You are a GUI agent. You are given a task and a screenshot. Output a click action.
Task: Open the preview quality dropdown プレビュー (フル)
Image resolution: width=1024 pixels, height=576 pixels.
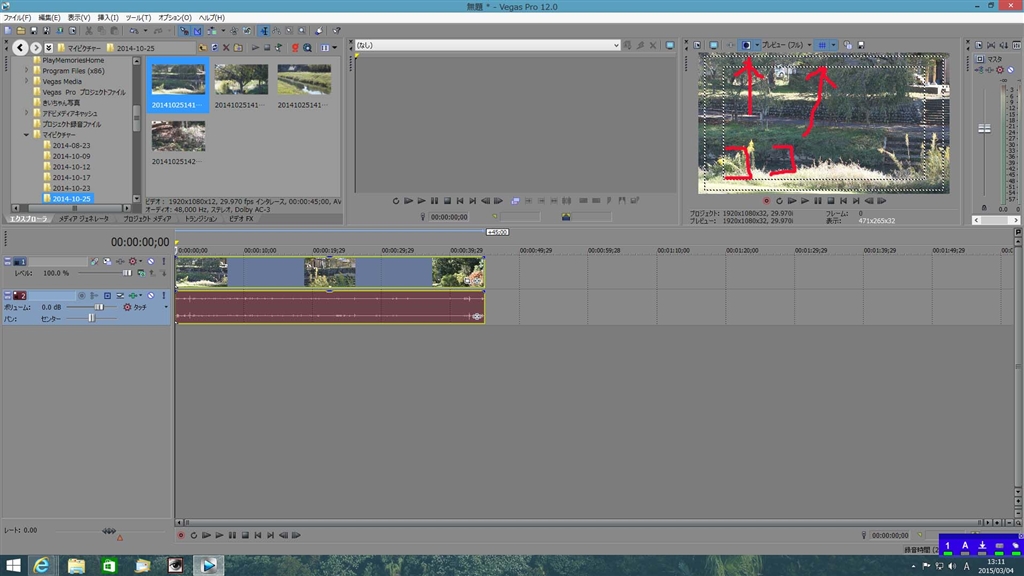click(x=786, y=45)
